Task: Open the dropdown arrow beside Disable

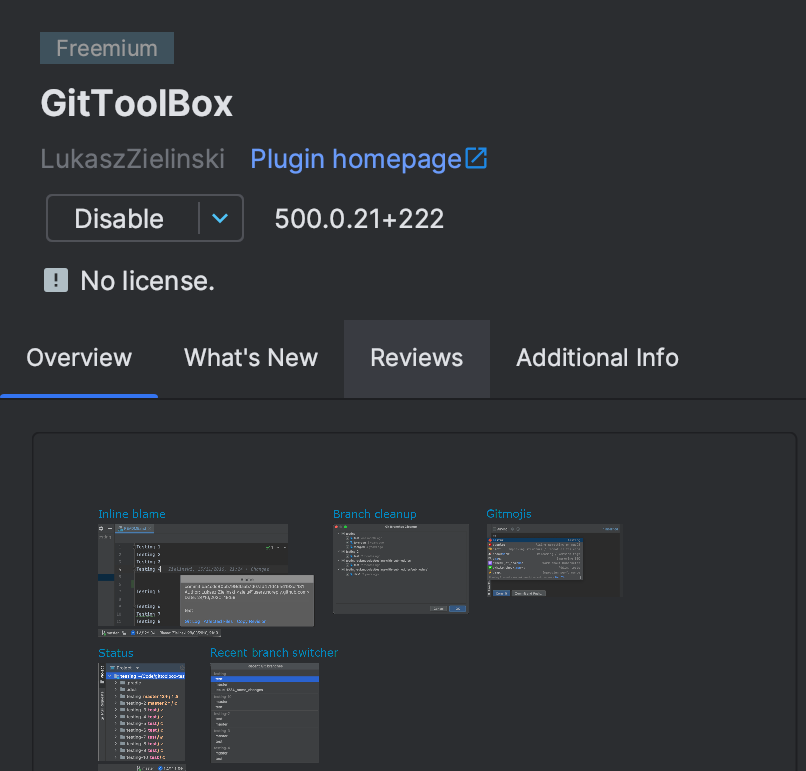Action: click(220, 218)
